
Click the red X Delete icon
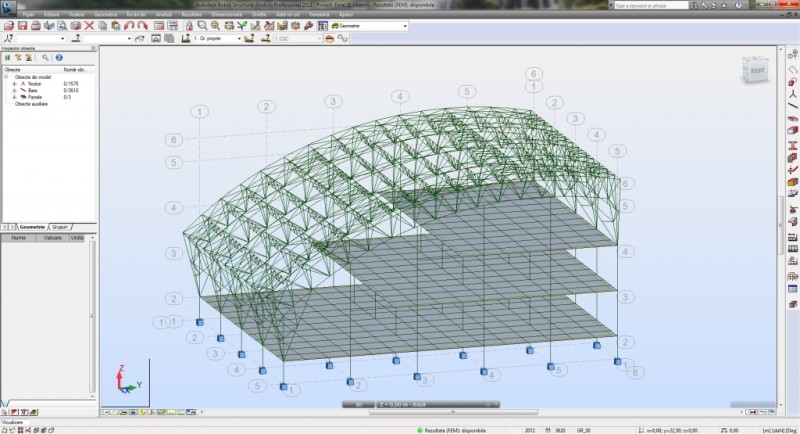pyautogui.click(x=89, y=26)
